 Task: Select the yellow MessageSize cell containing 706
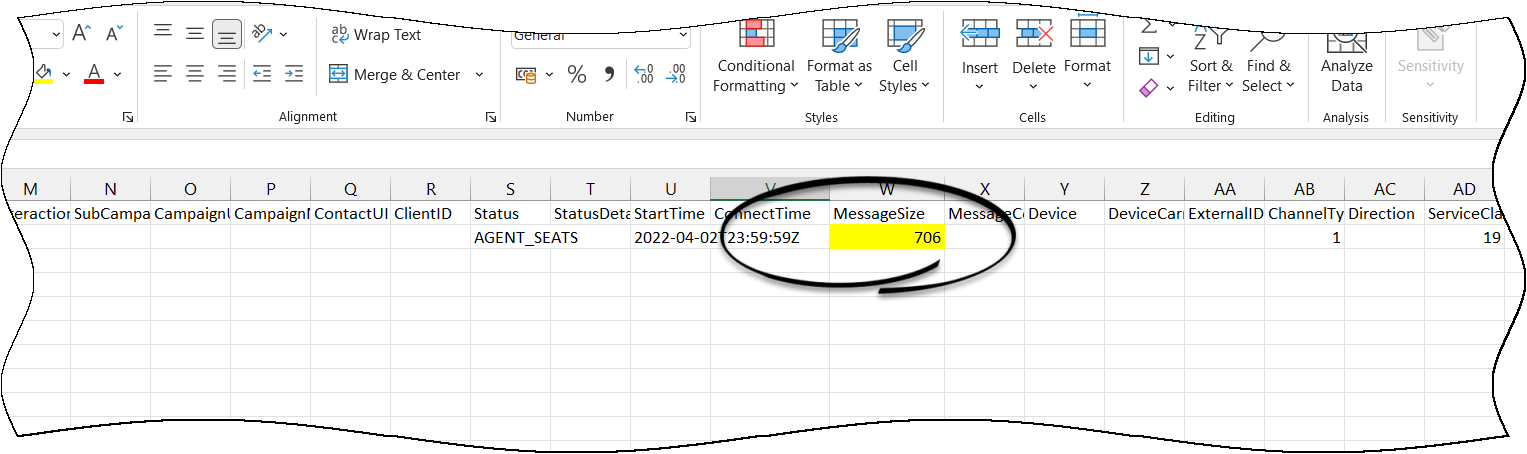coord(887,238)
